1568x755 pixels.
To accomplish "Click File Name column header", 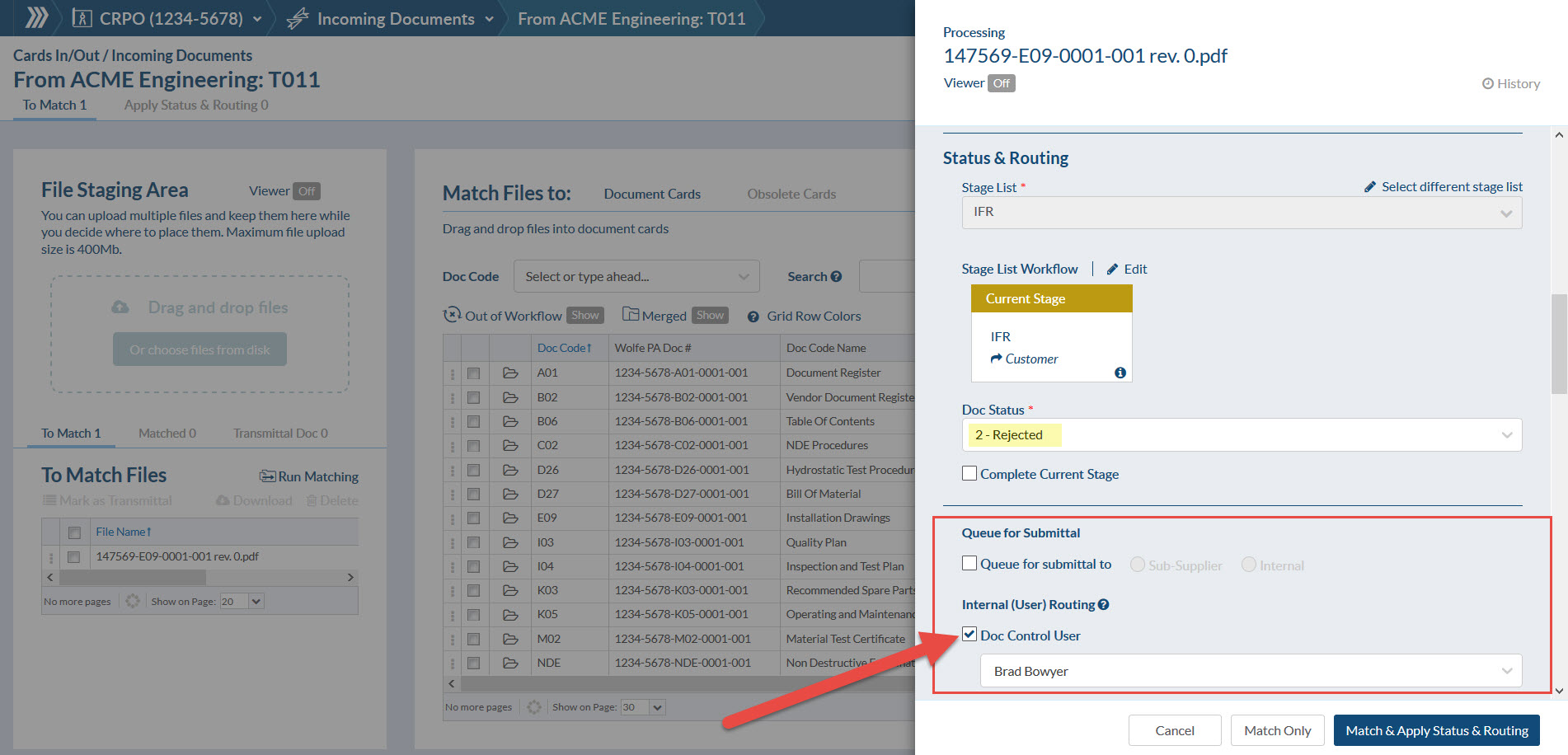I will (x=124, y=532).
